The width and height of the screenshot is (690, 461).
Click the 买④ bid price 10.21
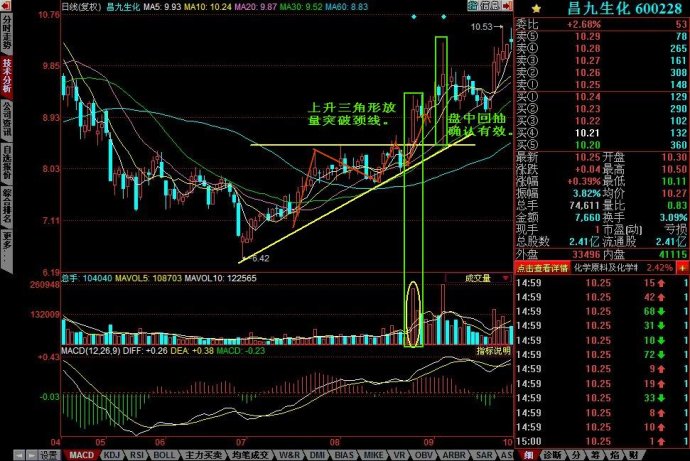tap(587, 133)
